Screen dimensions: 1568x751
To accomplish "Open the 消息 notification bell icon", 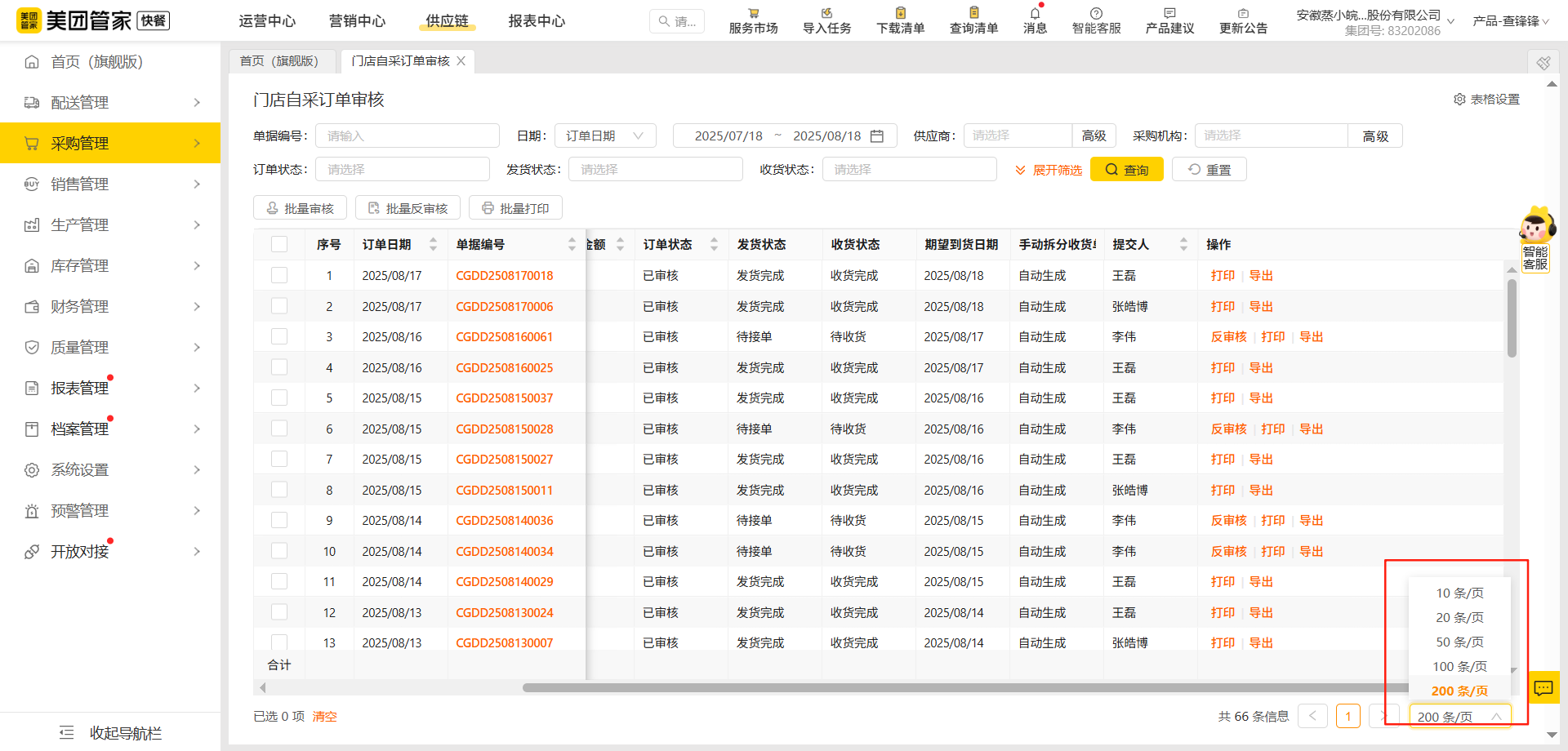I will point(1034,20).
